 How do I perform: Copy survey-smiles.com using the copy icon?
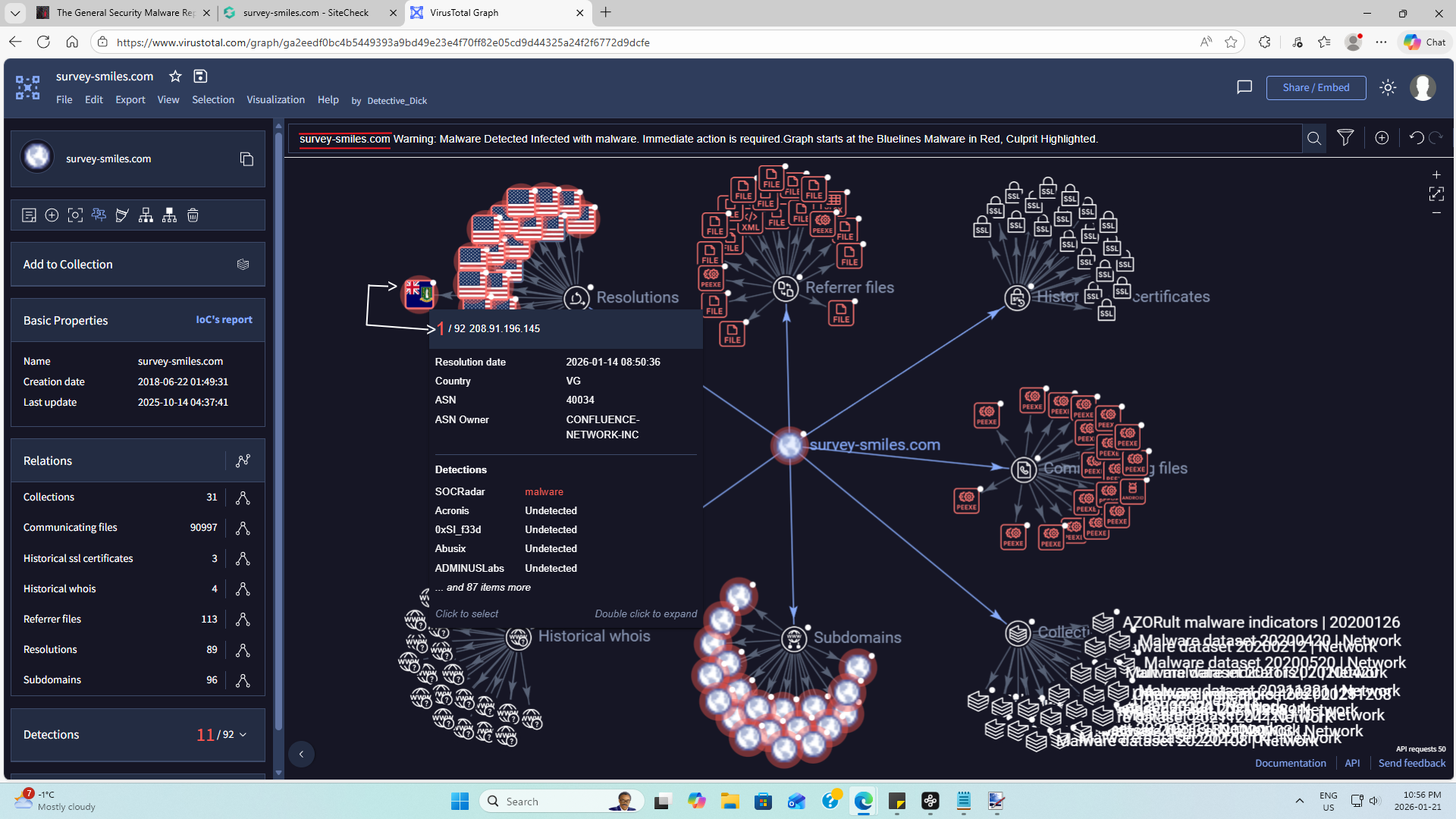[x=246, y=158]
